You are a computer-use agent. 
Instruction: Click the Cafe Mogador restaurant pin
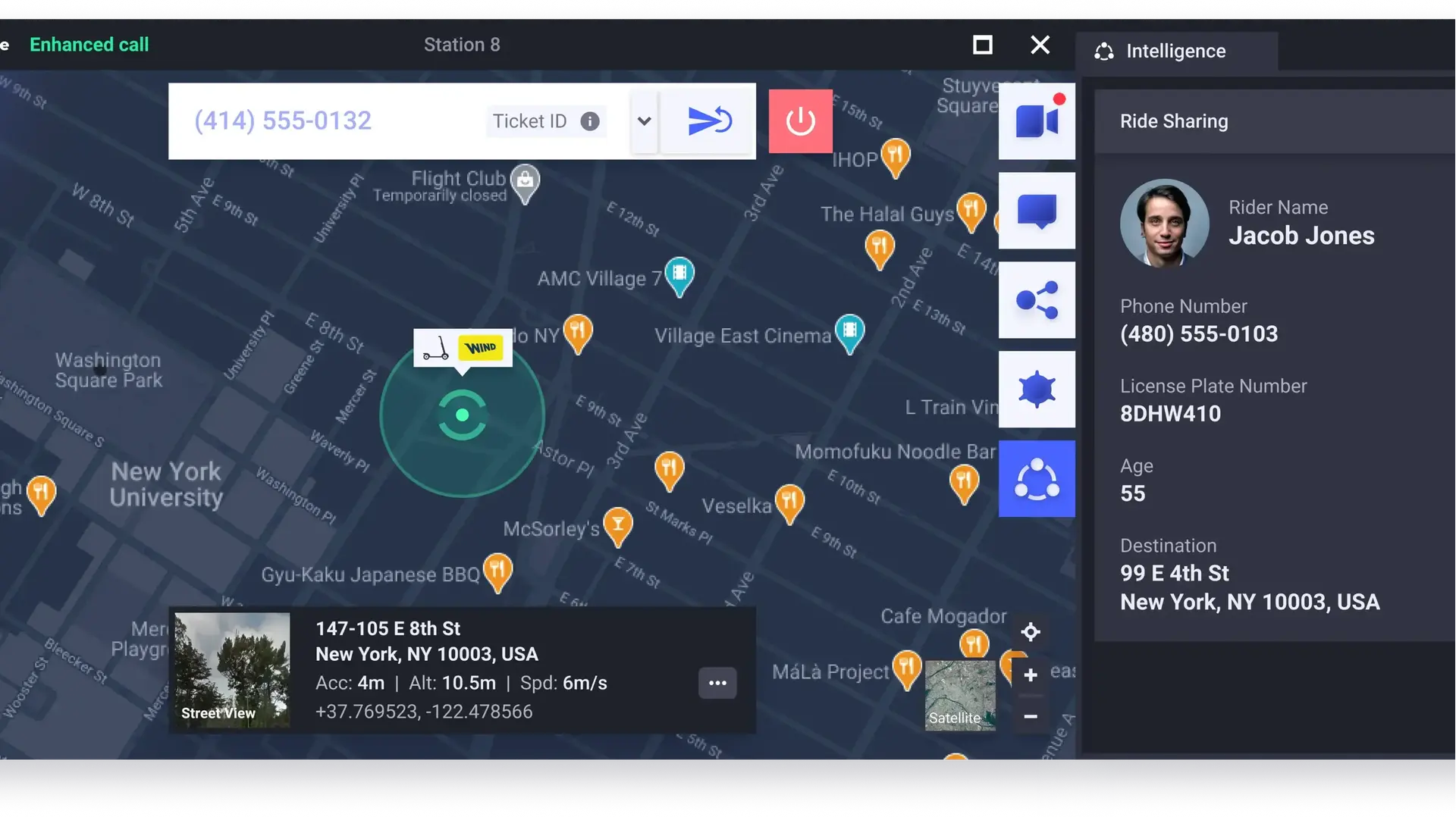974,646
